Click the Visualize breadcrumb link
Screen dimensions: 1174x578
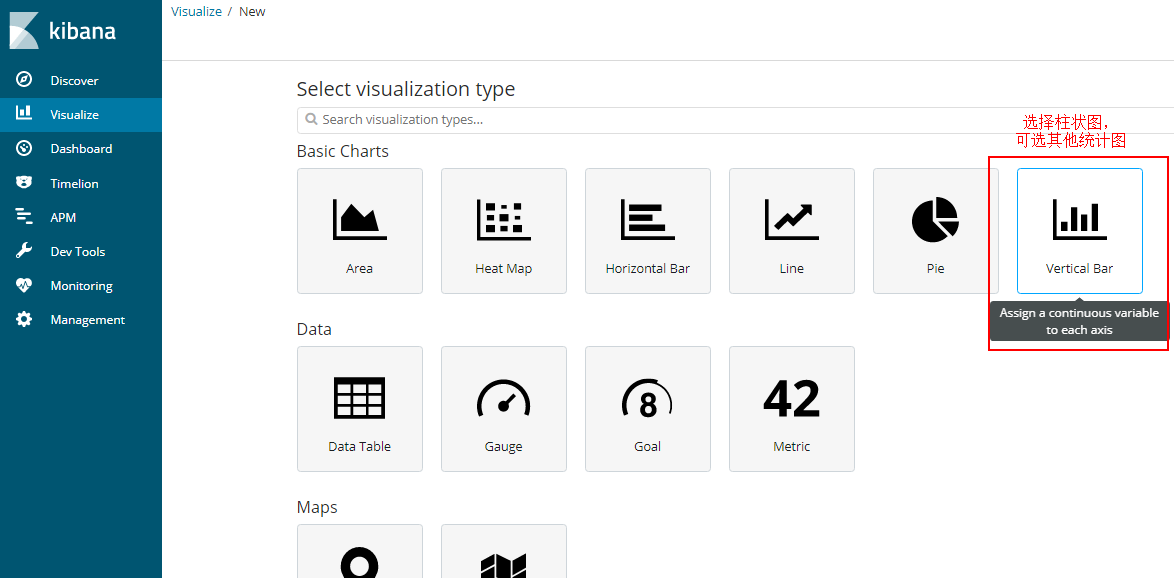click(x=195, y=11)
